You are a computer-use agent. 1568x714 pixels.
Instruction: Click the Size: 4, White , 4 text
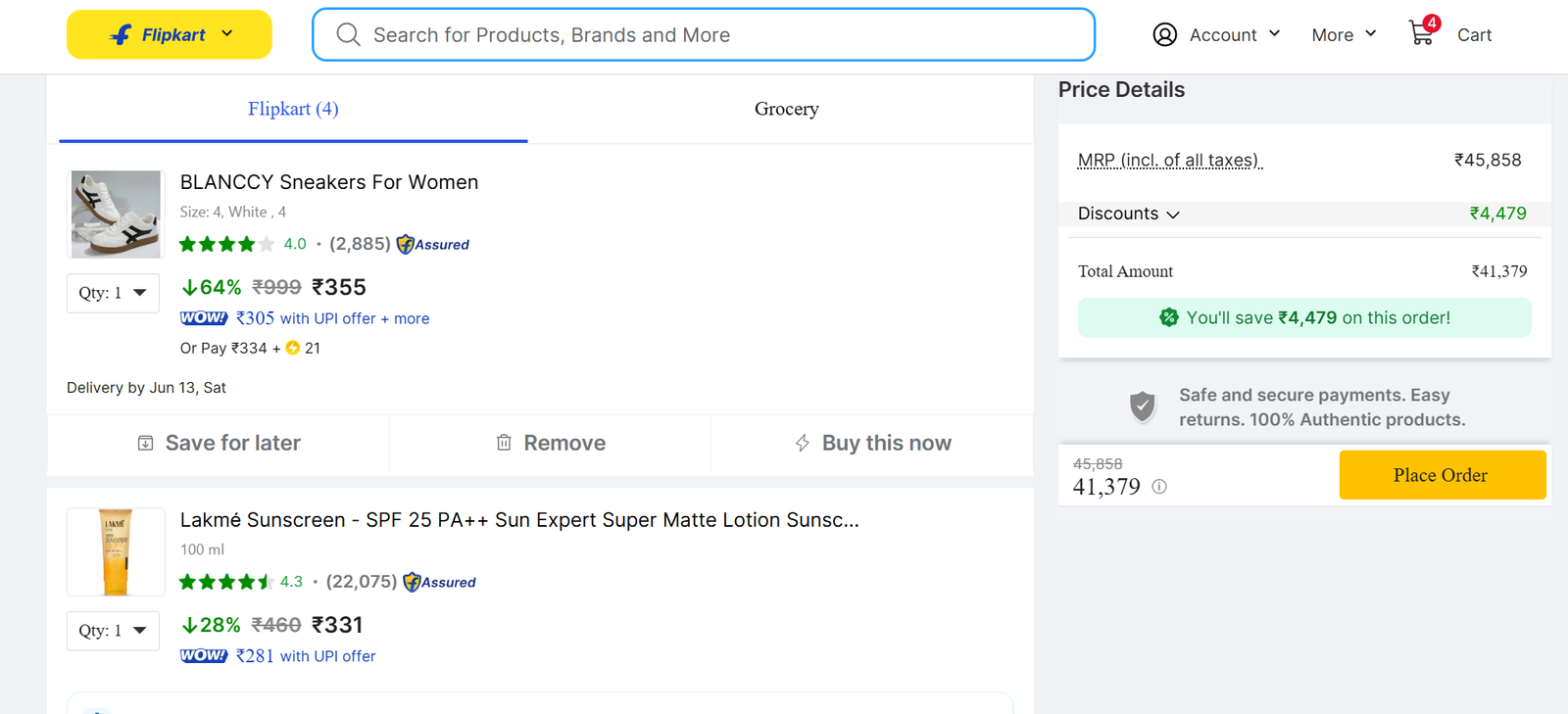click(233, 212)
